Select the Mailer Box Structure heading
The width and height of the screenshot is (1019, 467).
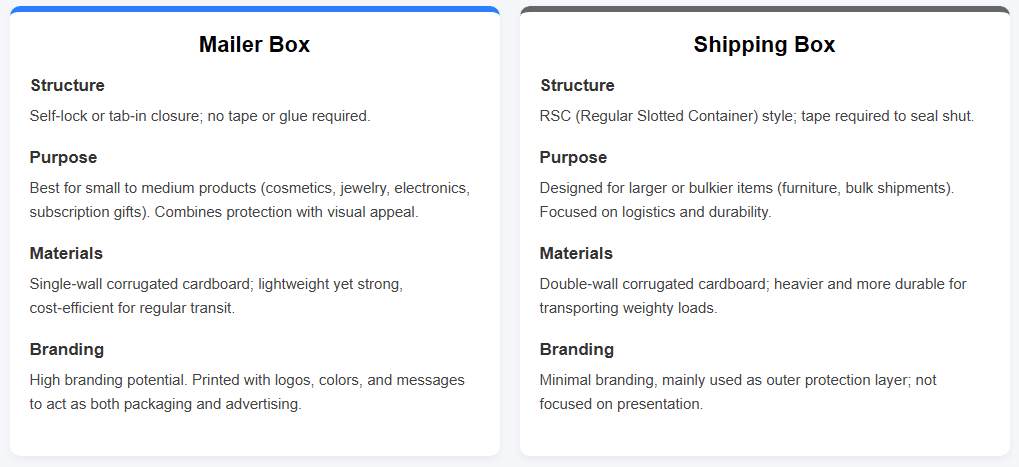(x=67, y=86)
